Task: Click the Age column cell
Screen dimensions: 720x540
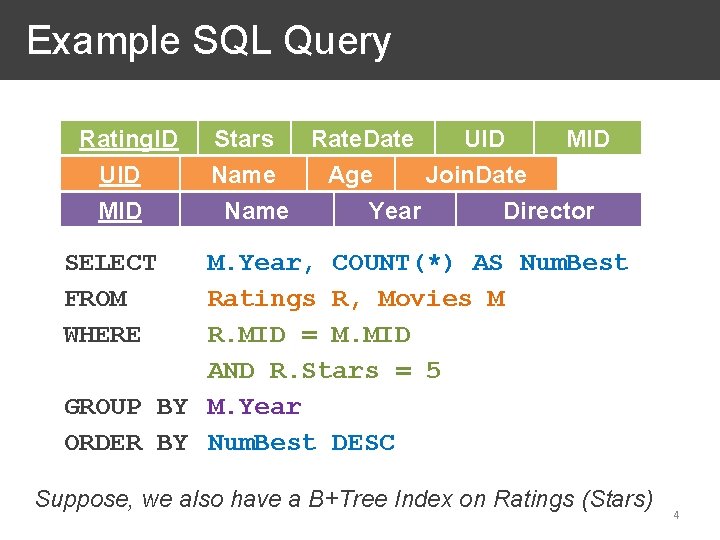Action: 351,174
